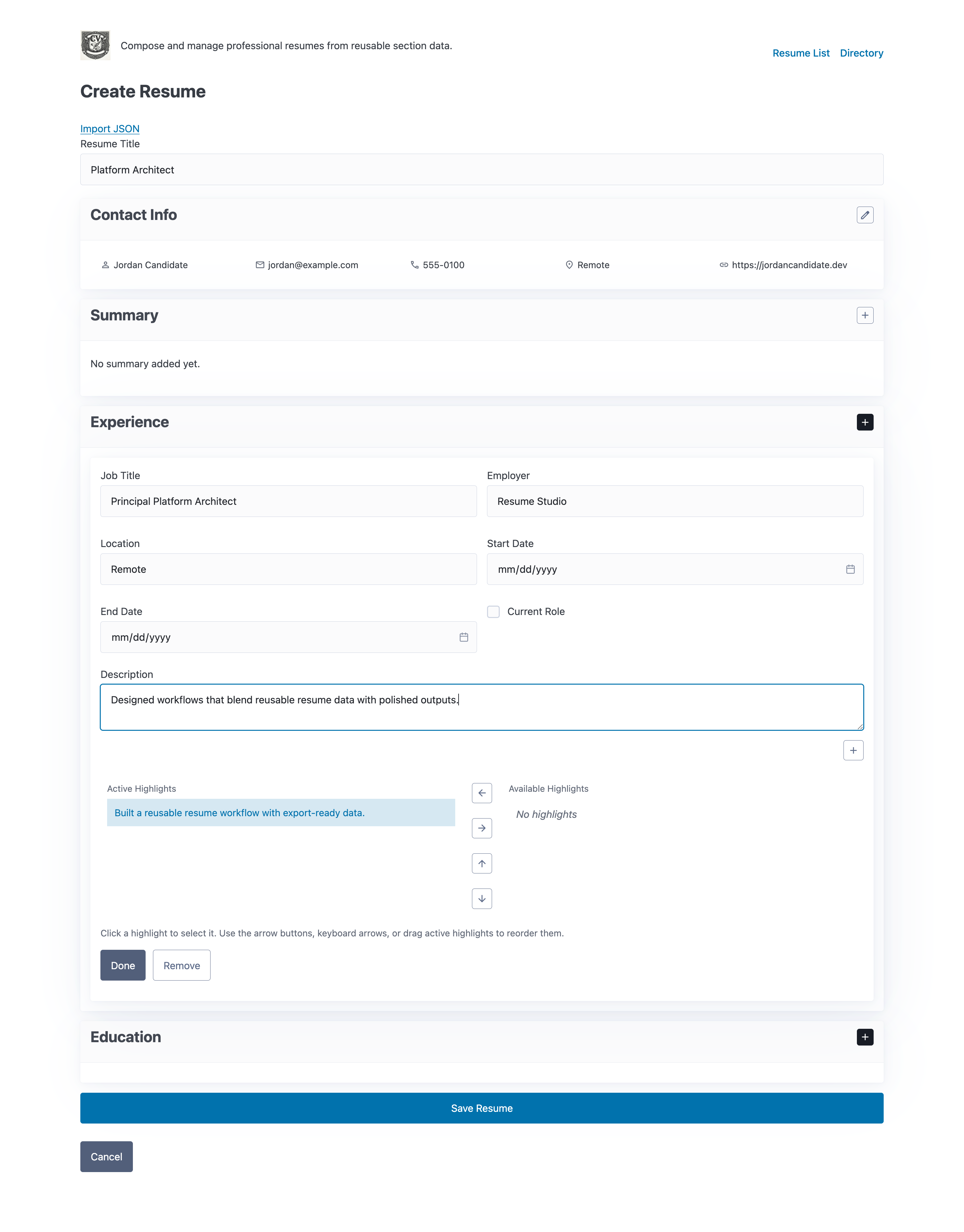Select the active highlight about reusable workflow
Screen dimensions: 964x1232
(x=280, y=813)
